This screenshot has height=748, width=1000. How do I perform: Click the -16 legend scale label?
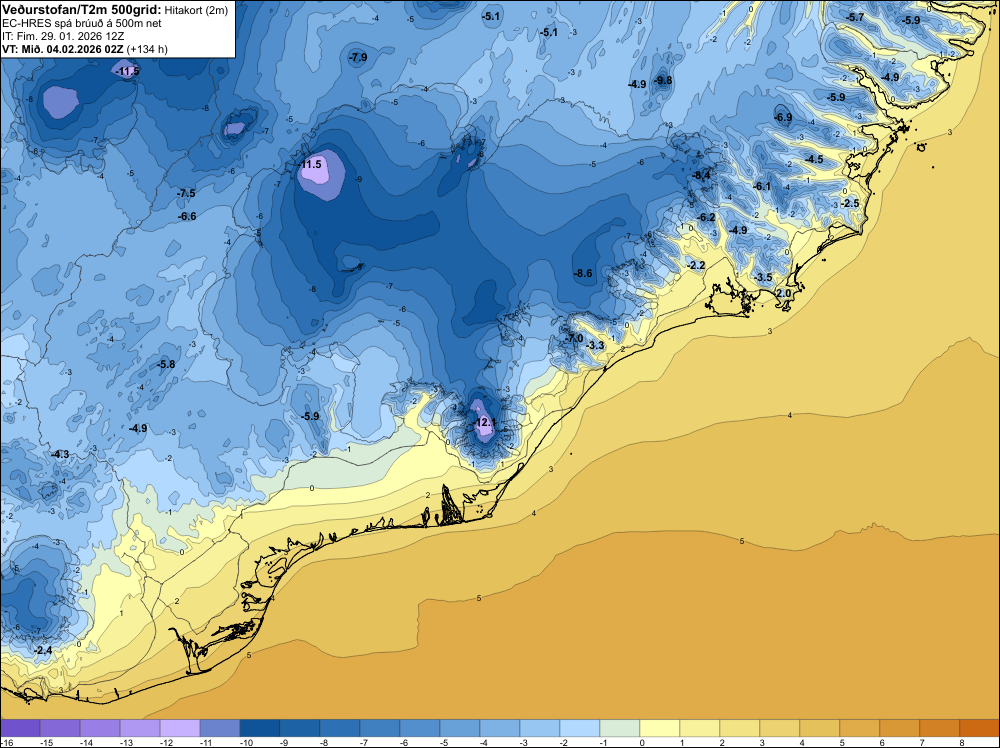[6, 742]
